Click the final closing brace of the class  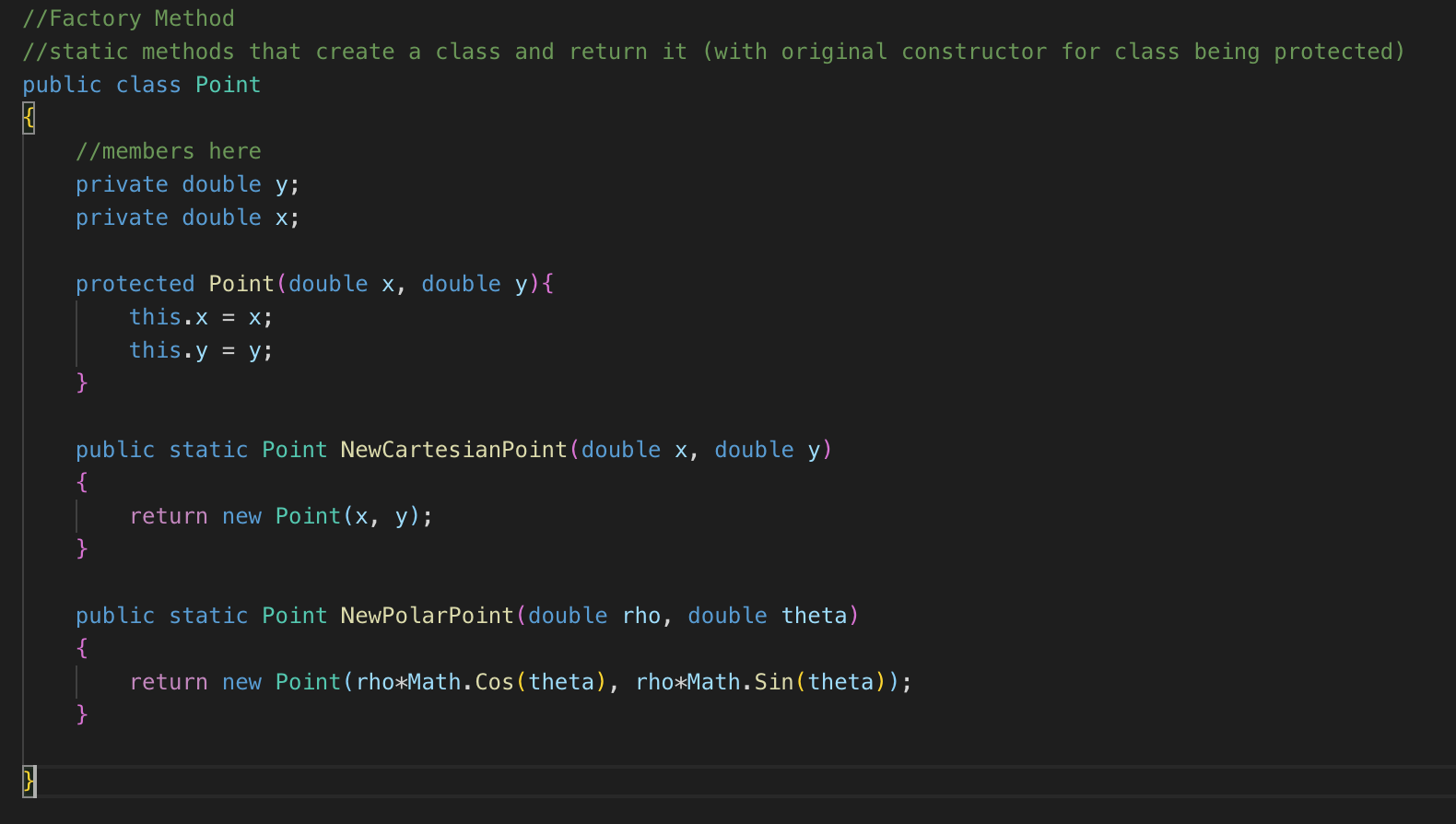(29, 782)
